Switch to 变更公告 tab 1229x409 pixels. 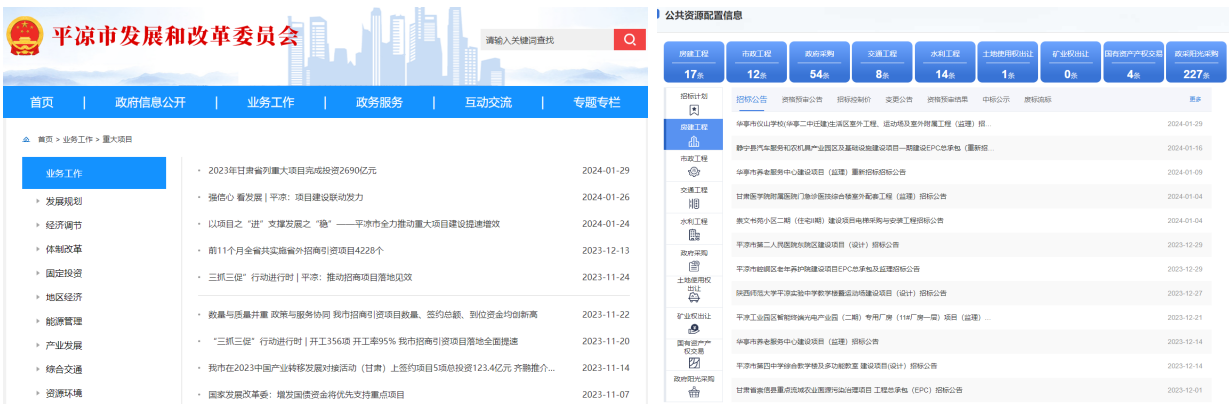click(x=899, y=100)
